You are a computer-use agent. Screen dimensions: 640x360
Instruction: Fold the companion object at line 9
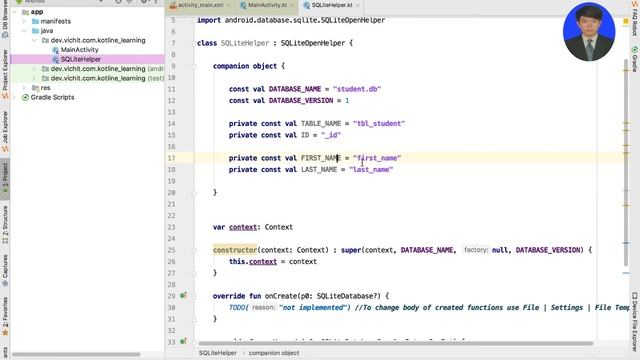pyautogui.click(x=195, y=66)
